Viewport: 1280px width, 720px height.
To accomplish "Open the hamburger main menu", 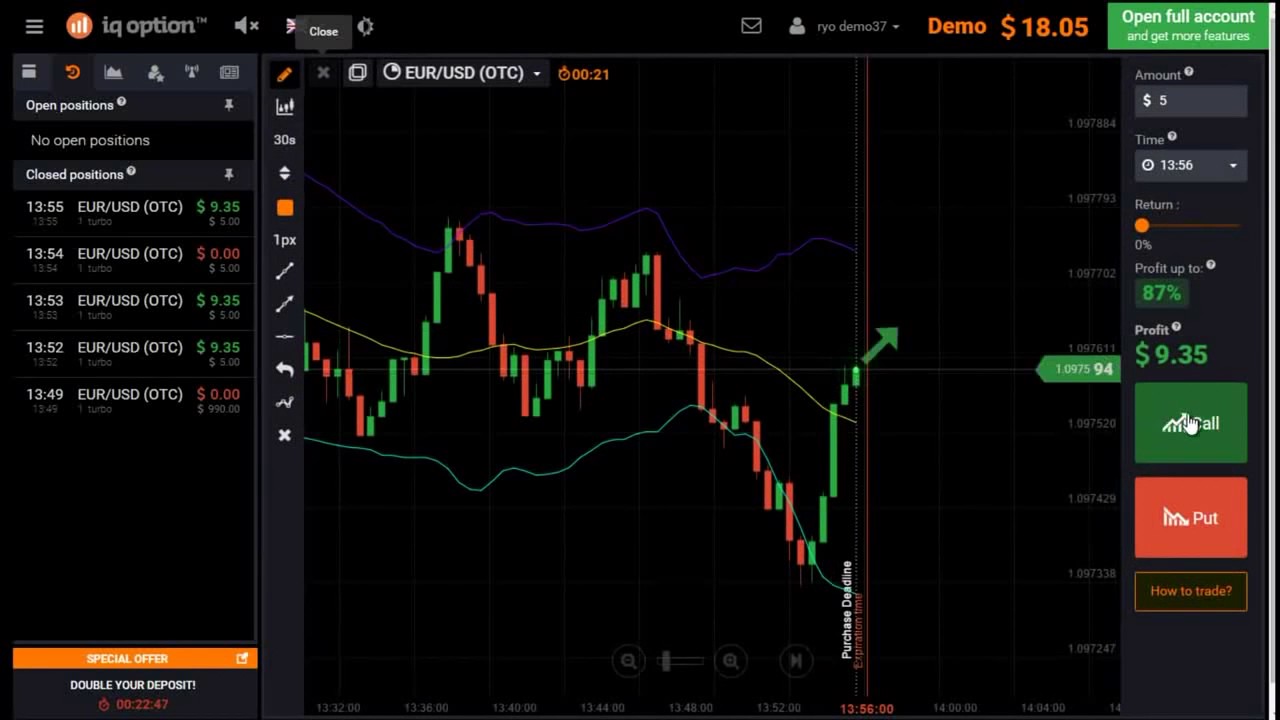I will tap(34, 27).
